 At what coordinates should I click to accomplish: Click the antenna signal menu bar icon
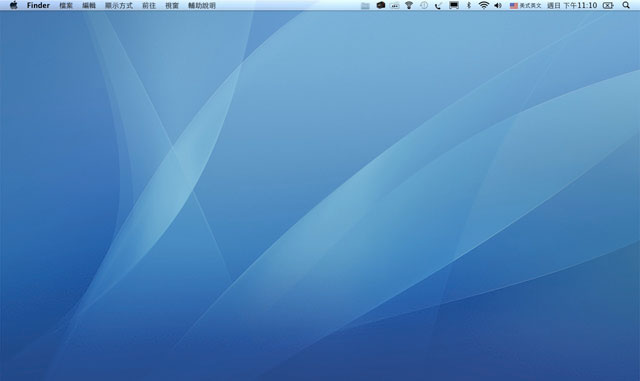(409, 5)
